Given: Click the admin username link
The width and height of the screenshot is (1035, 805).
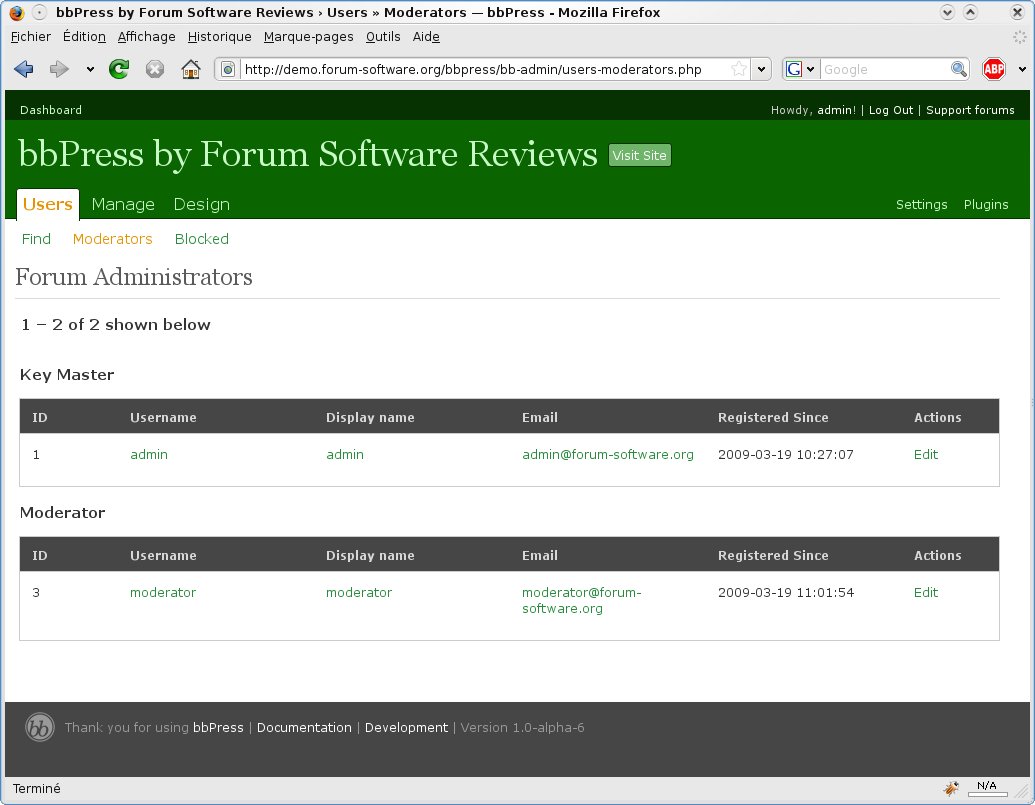Looking at the screenshot, I should 149,455.
